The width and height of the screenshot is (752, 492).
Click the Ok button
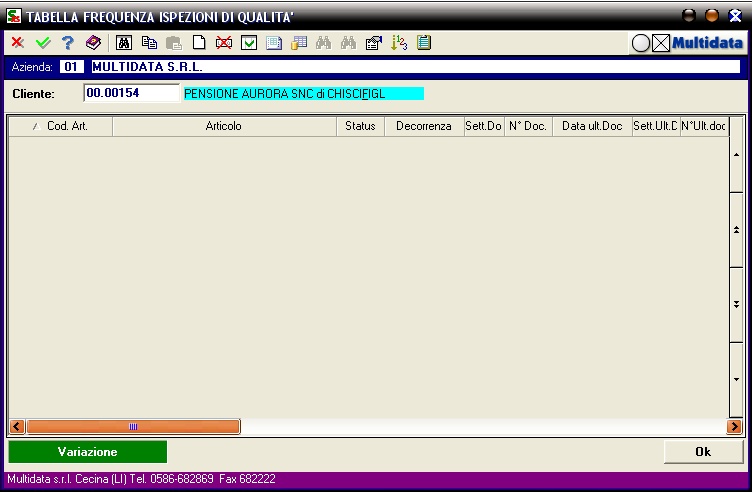tap(704, 452)
